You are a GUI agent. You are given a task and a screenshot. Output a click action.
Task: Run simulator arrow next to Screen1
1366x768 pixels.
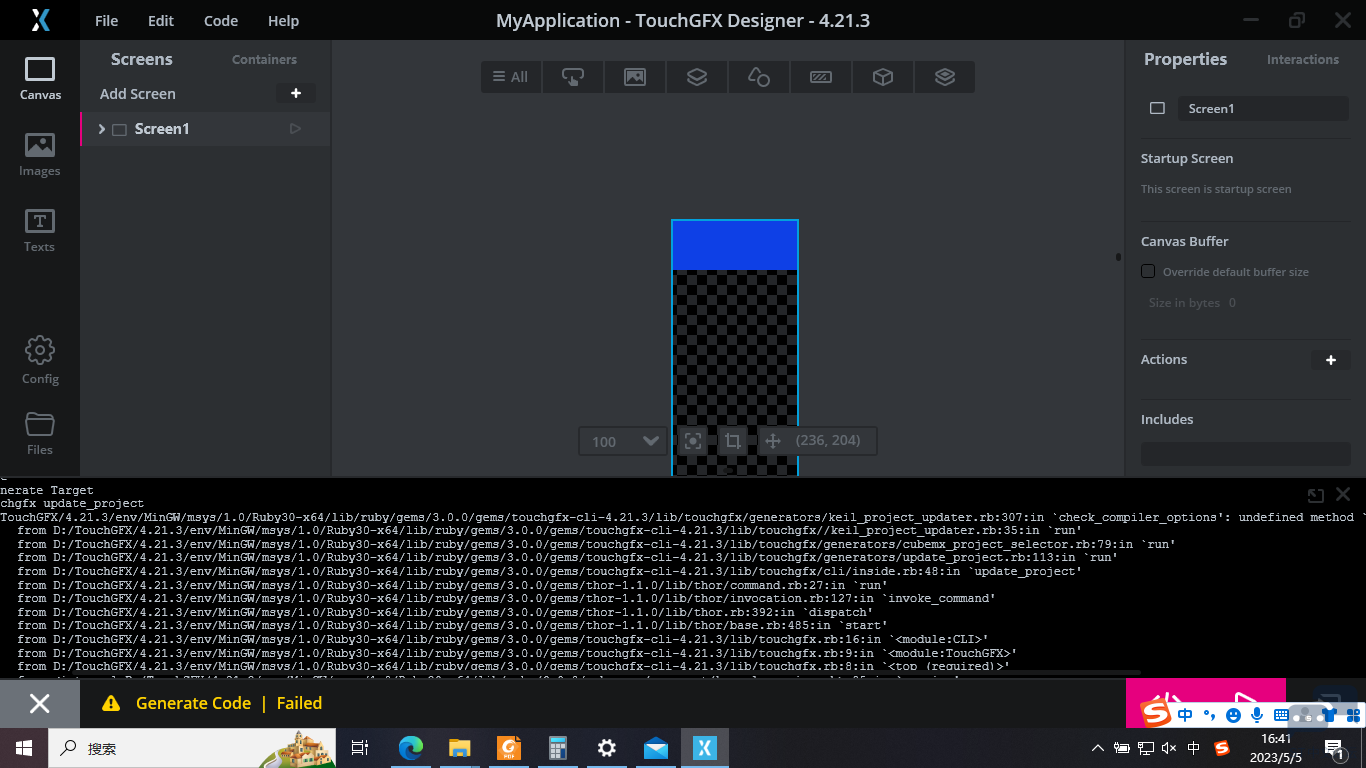pyautogui.click(x=295, y=128)
